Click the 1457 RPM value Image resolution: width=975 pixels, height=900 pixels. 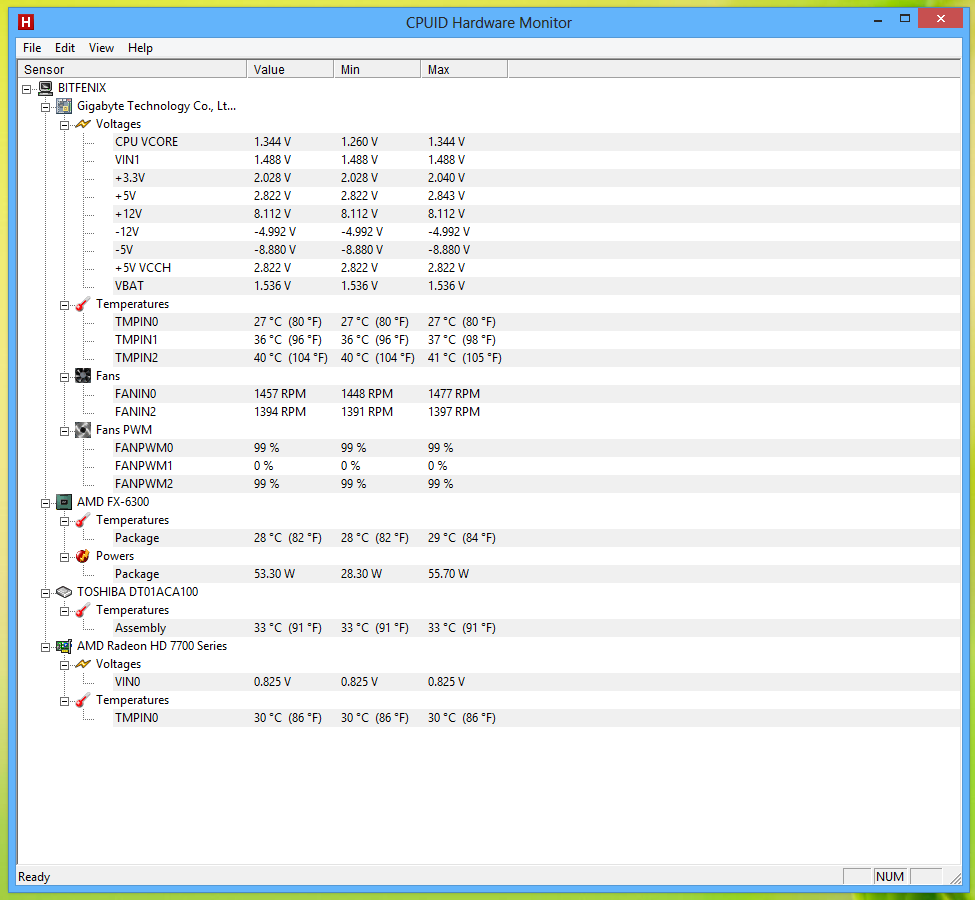click(x=280, y=394)
